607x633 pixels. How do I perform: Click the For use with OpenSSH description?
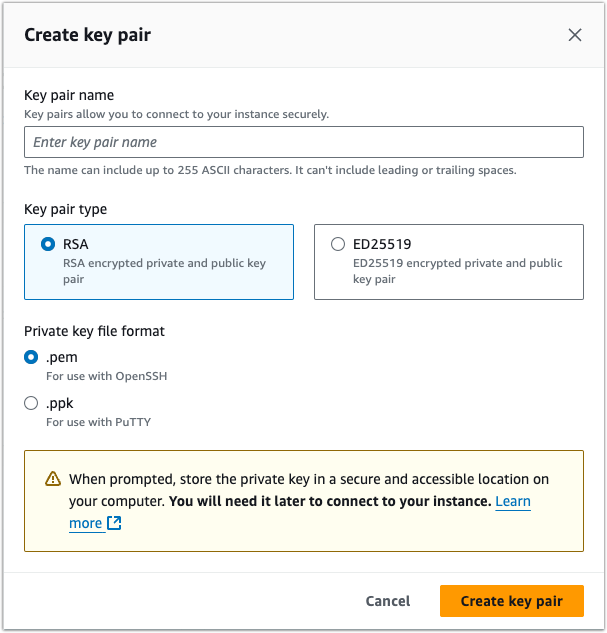point(104,376)
